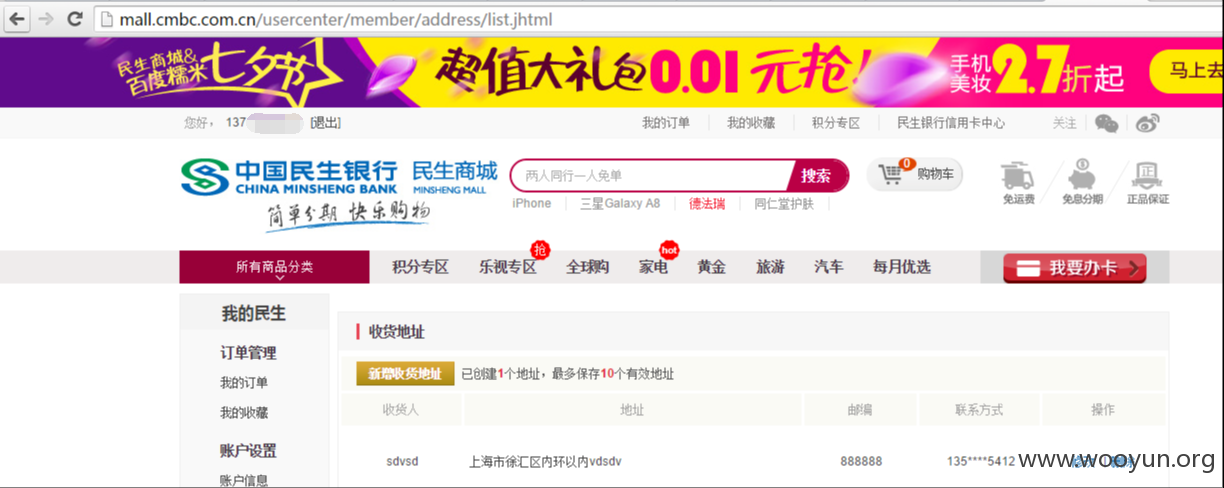Click the 邮编 column header
Screen dimensions: 1224x488
click(x=860, y=410)
